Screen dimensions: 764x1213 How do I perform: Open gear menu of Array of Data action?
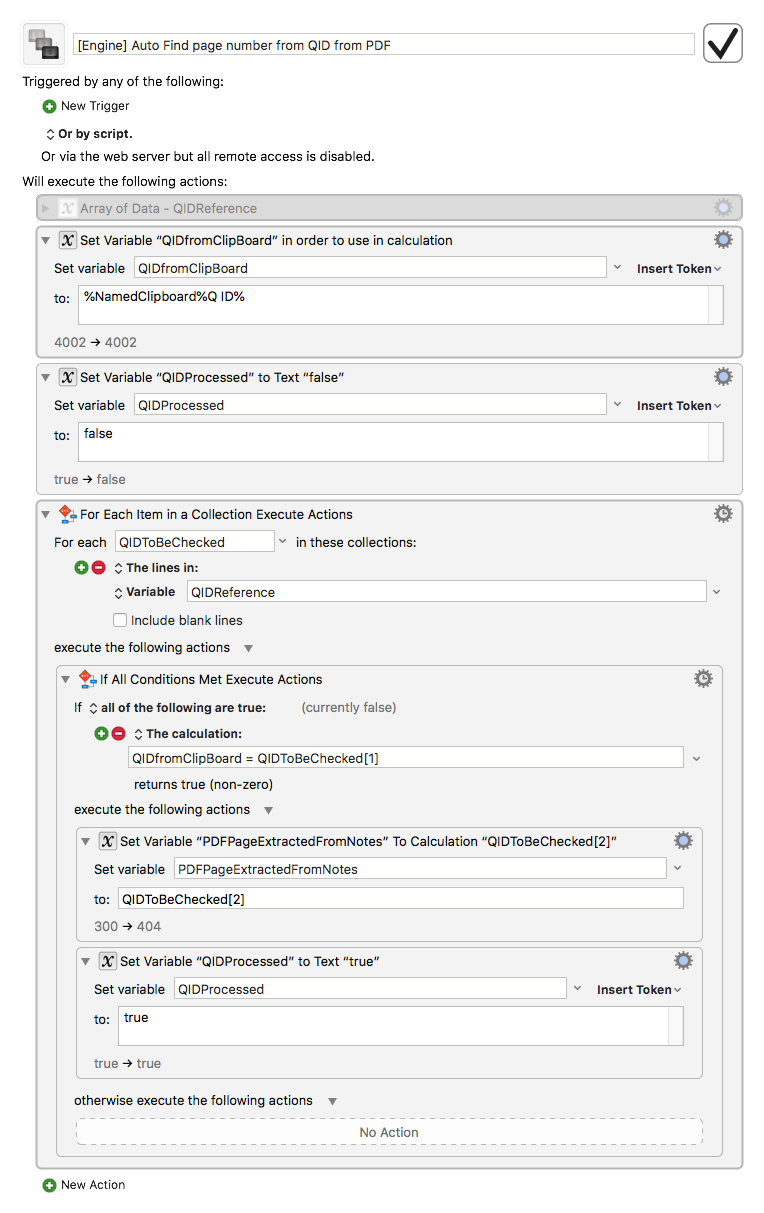pos(723,208)
